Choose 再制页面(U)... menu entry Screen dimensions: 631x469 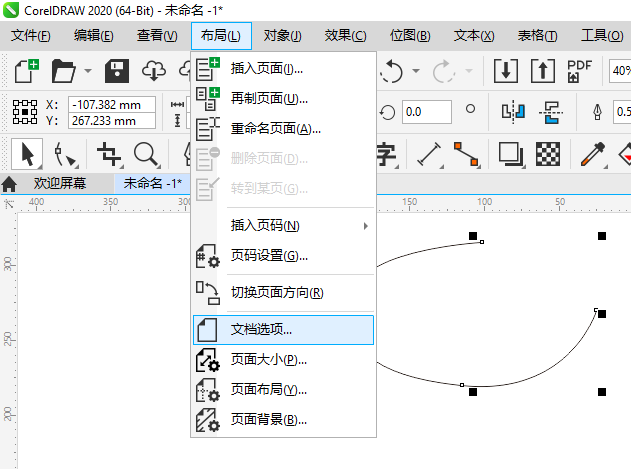(283, 98)
